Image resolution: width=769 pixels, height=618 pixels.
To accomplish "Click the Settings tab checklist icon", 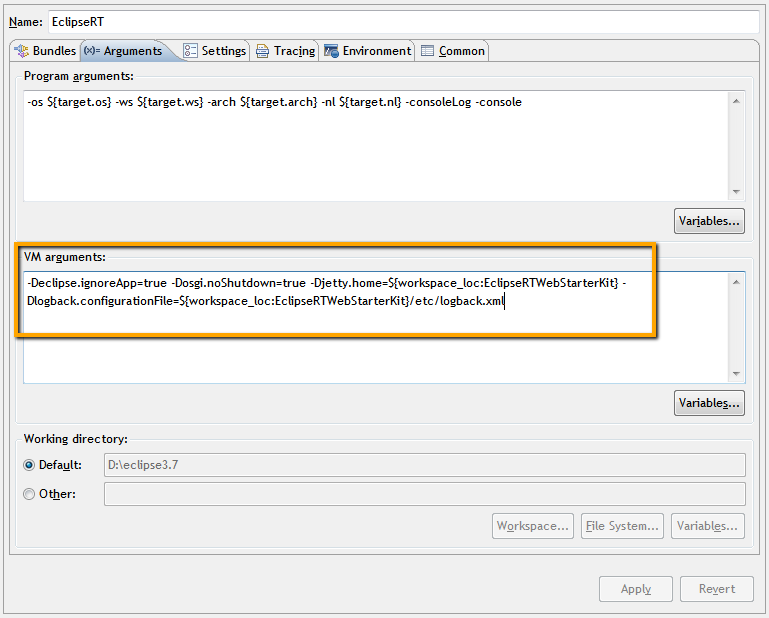I will tap(190, 51).
